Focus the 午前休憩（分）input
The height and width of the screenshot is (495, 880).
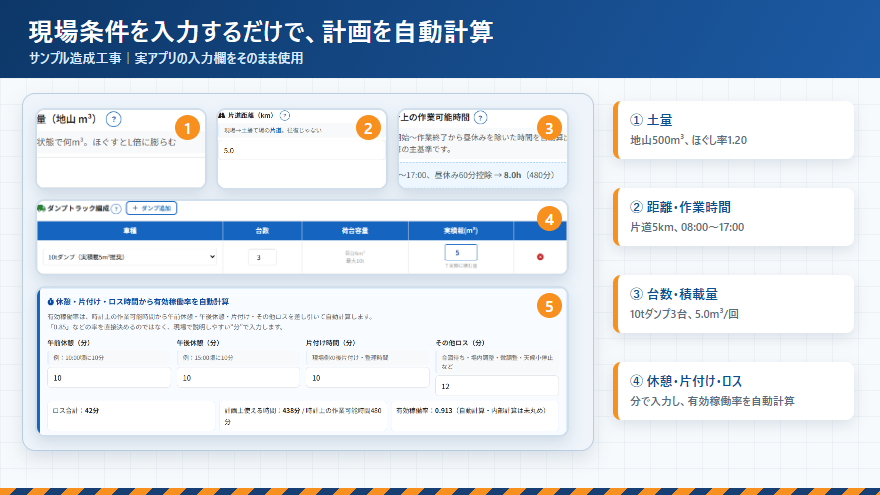click(x=109, y=378)
